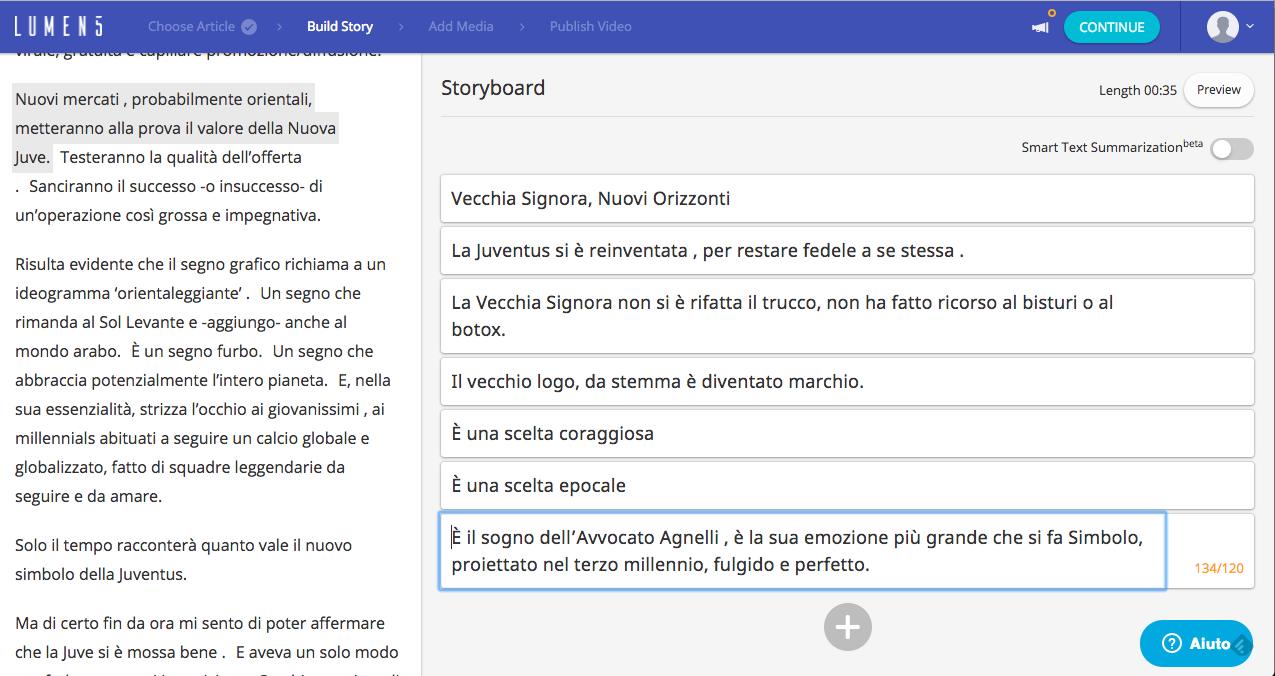Image resolution: width=1275 pixels, height=676 pixels.
Task: Click the Lumen5 logo
Action: 58,27
